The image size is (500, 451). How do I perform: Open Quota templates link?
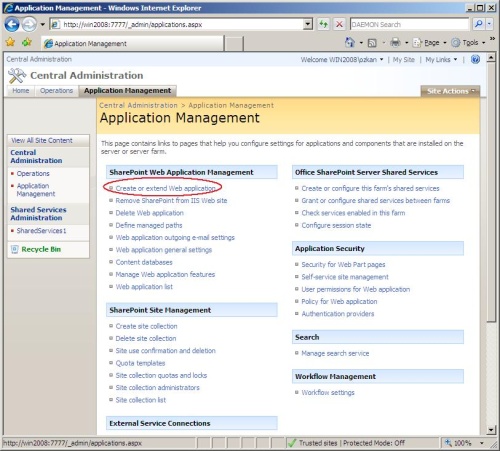point(140,363)
